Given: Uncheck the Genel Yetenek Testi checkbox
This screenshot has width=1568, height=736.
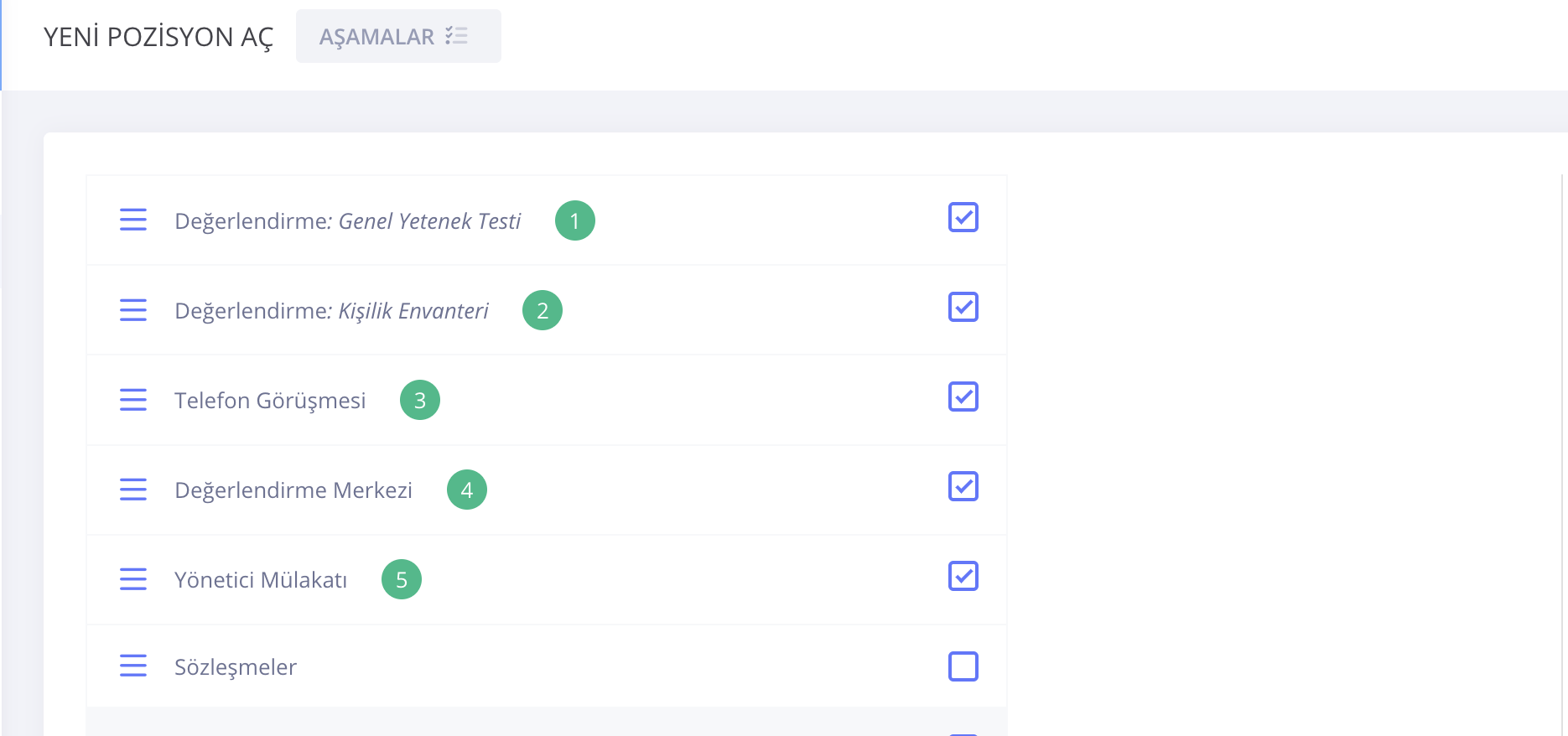Looking at the screenshot, I should tap(963, 217).
